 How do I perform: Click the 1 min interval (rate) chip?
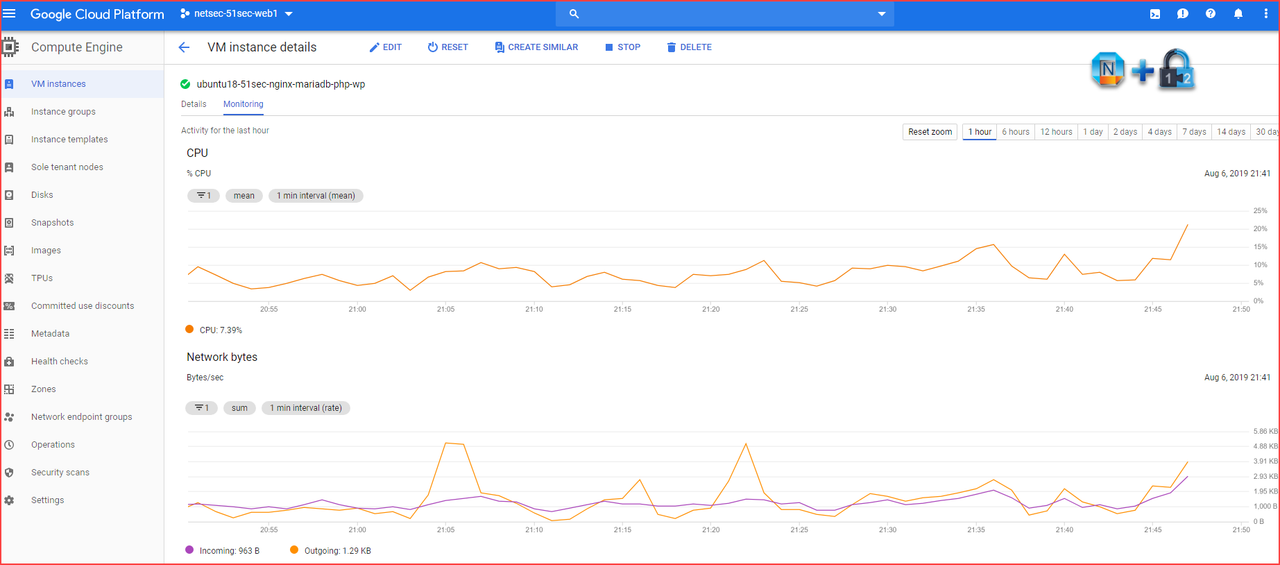(306, 408)
